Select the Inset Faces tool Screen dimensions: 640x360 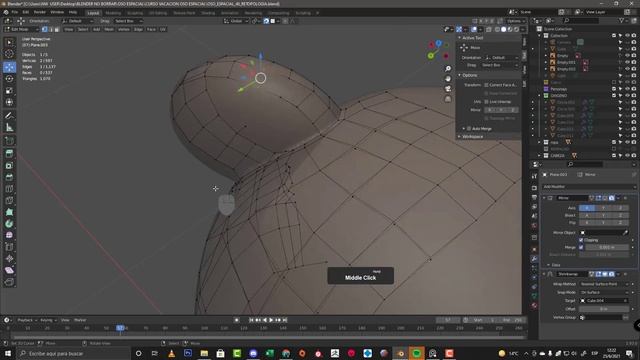pos(9,166)
